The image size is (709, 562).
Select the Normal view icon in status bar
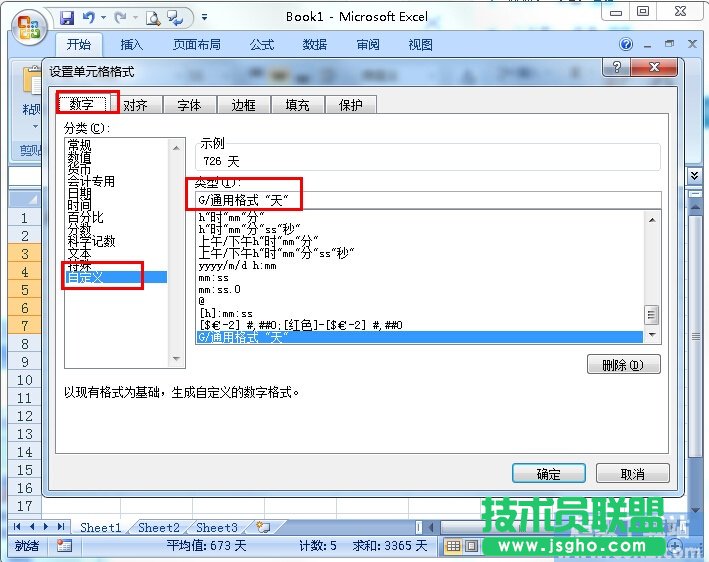point(453,546)
